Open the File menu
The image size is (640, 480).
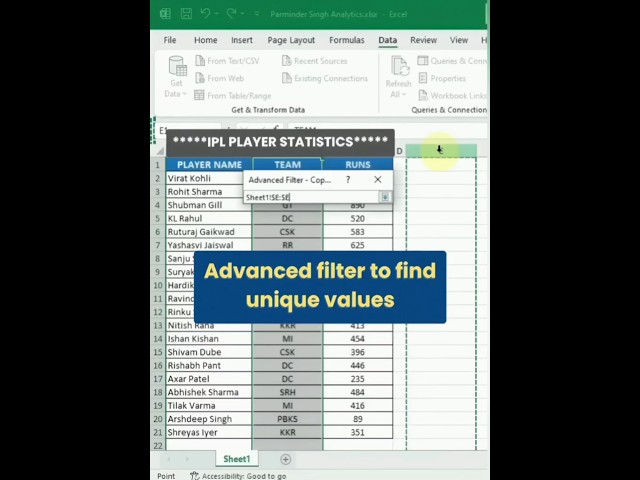point(170,40)
